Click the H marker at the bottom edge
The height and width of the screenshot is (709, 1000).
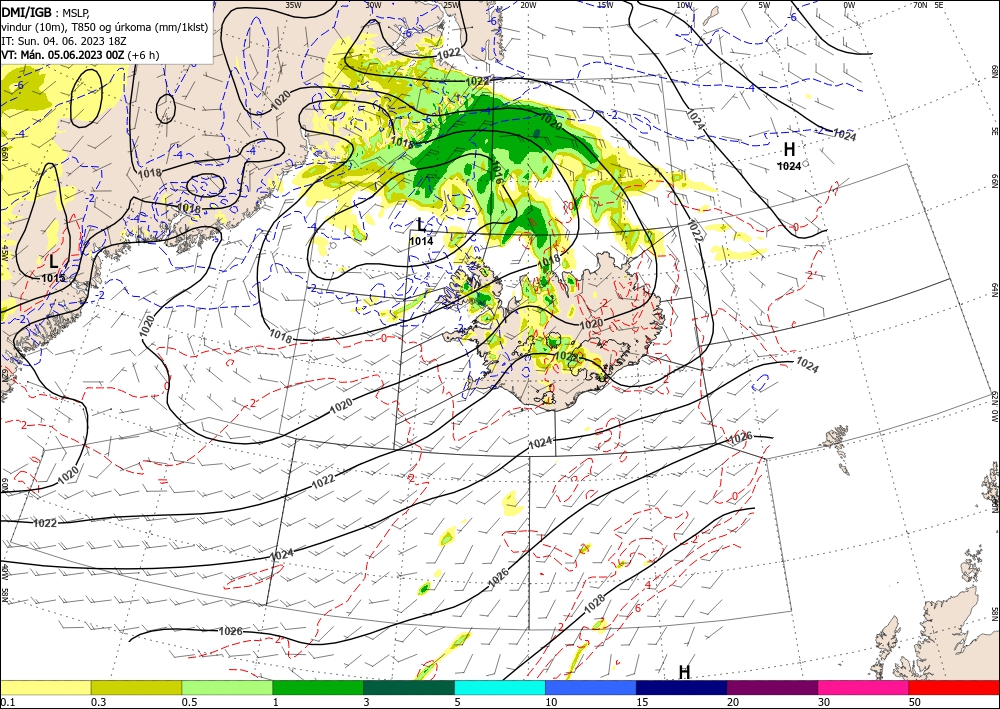click(684, 672)
